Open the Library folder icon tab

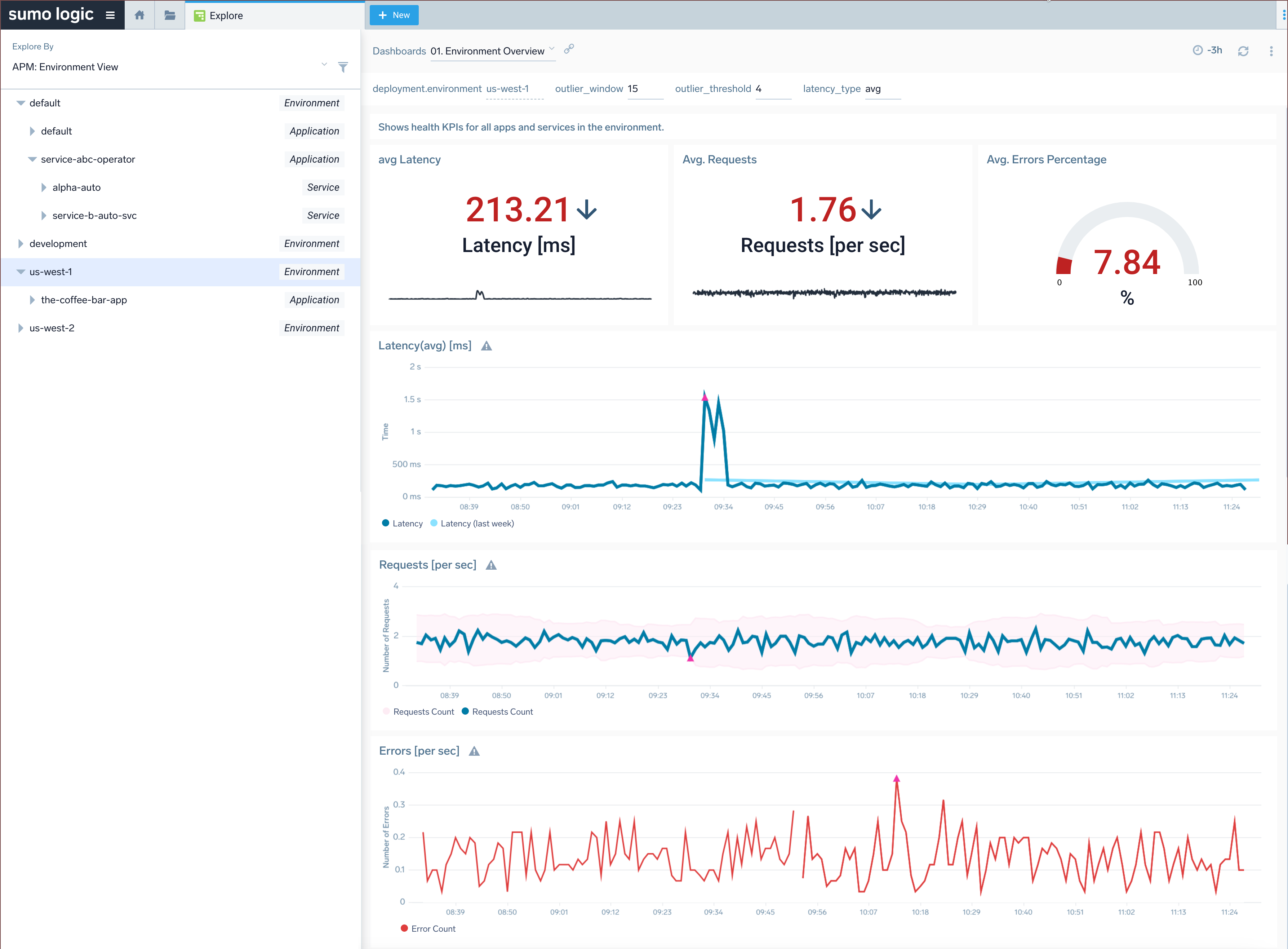[x=170, y=16]
